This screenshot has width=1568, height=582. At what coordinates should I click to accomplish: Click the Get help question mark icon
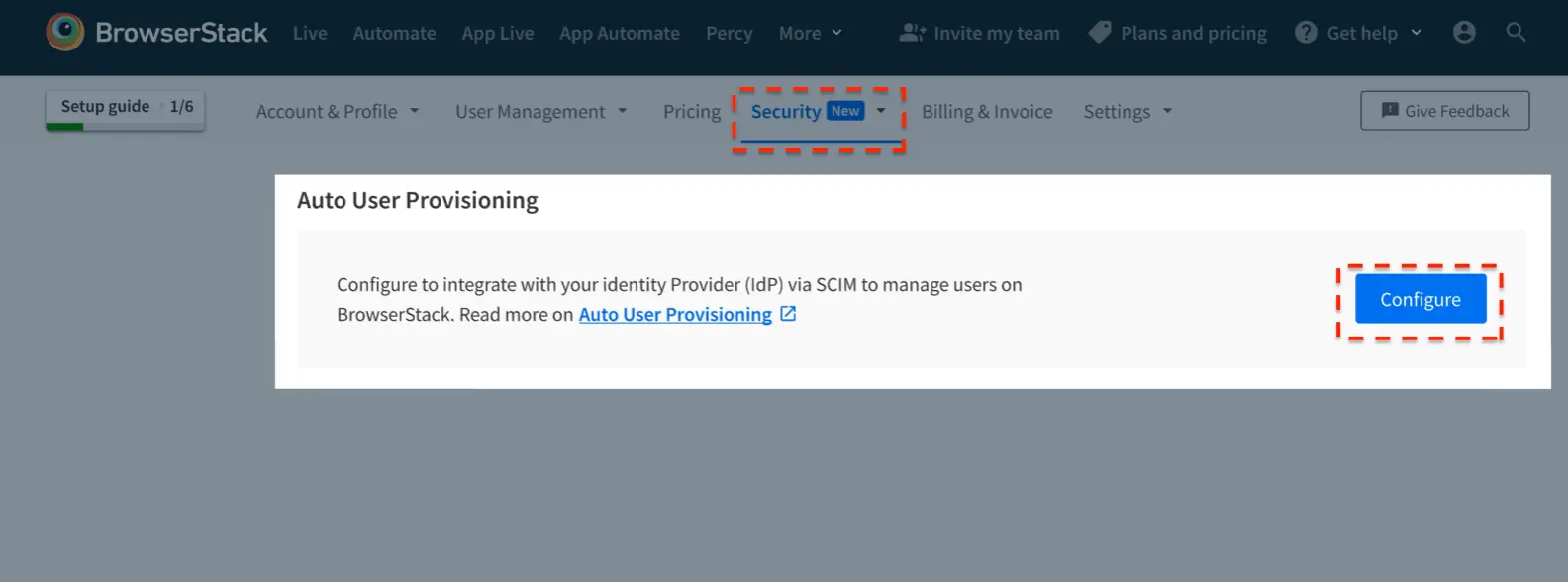click(1306, 33)
